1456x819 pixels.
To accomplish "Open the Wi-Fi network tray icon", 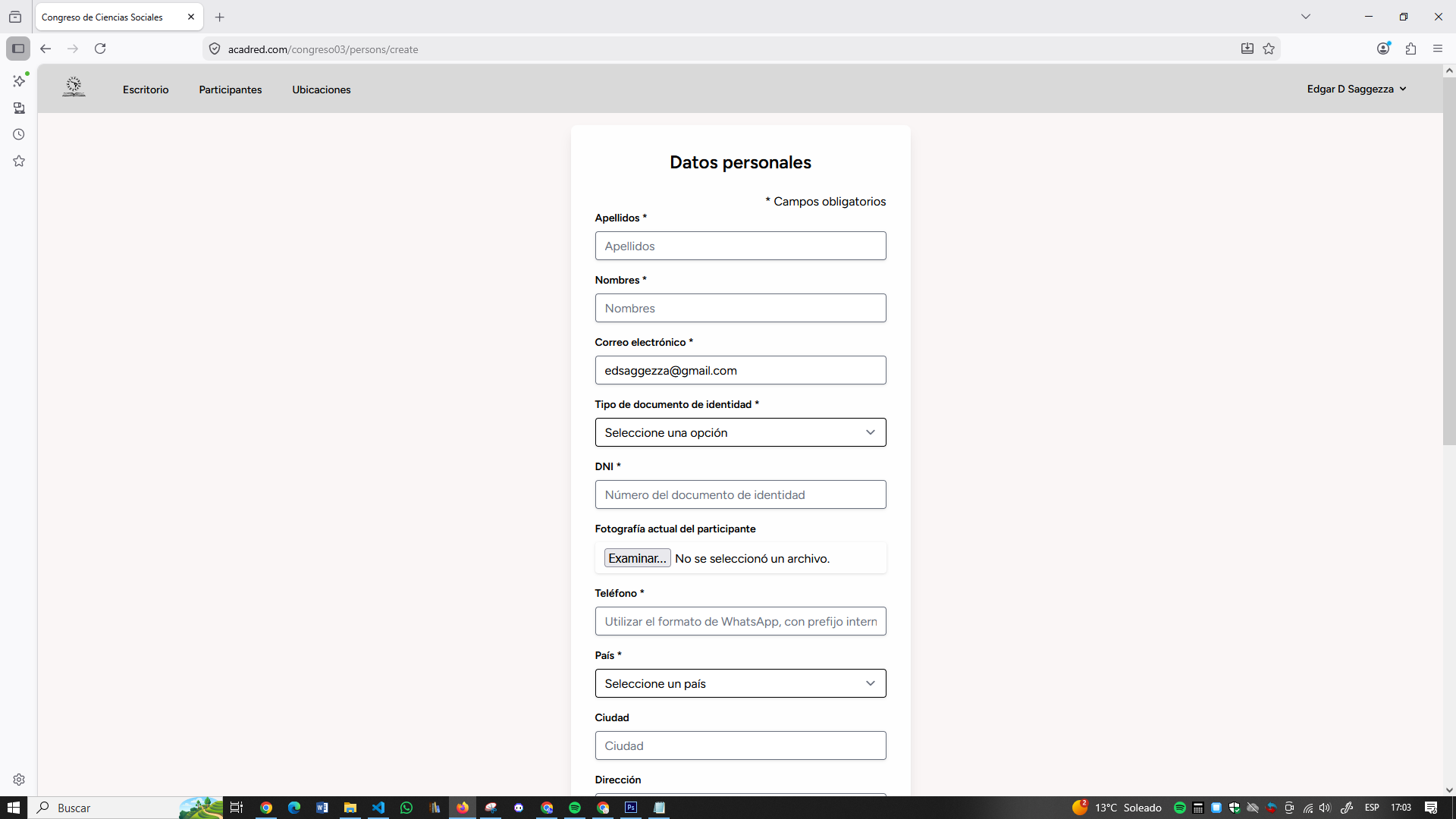I will click(1308, 808).
